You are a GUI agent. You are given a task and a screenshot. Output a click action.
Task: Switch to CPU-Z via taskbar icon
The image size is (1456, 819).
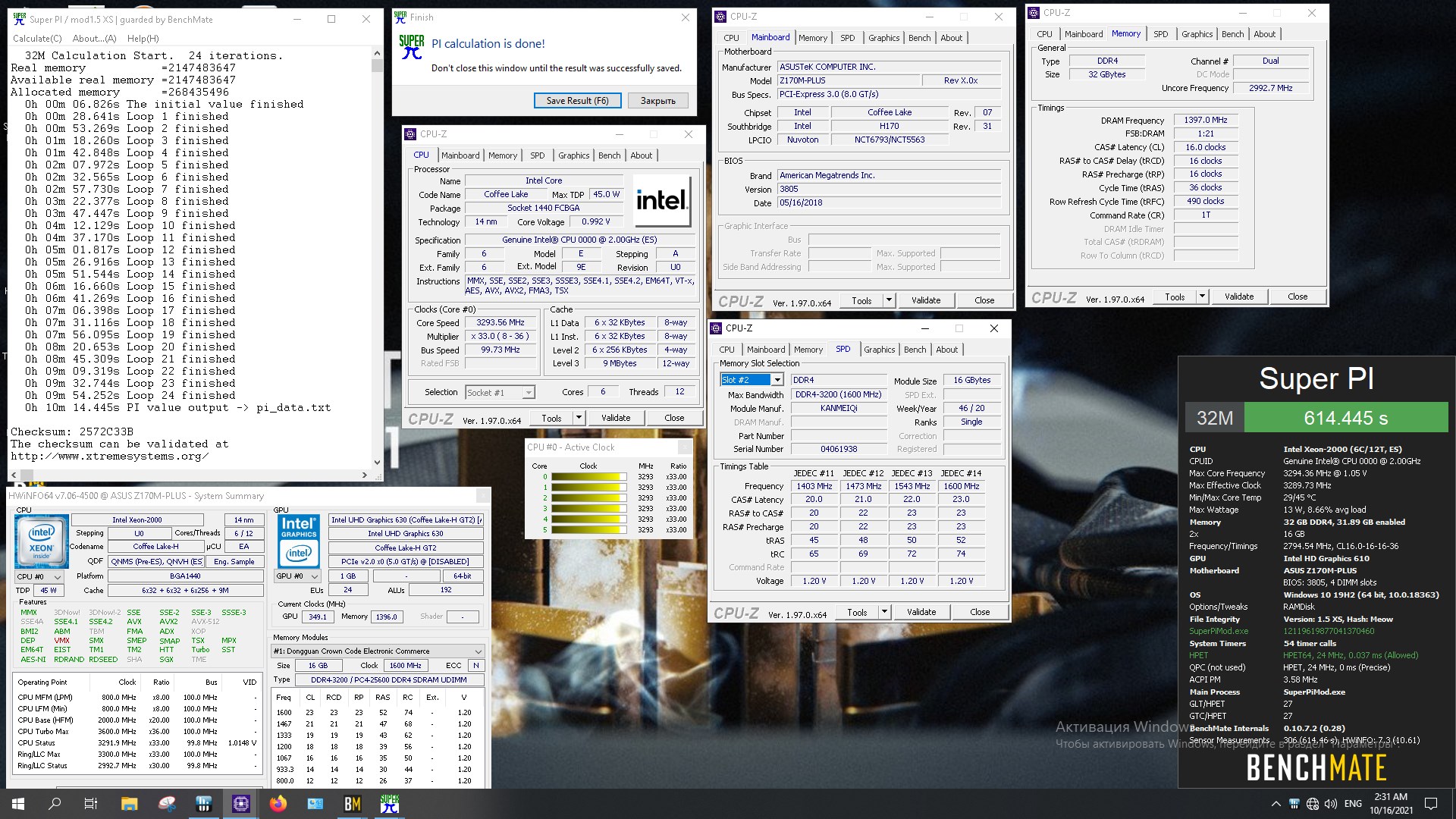coord(241,804)
